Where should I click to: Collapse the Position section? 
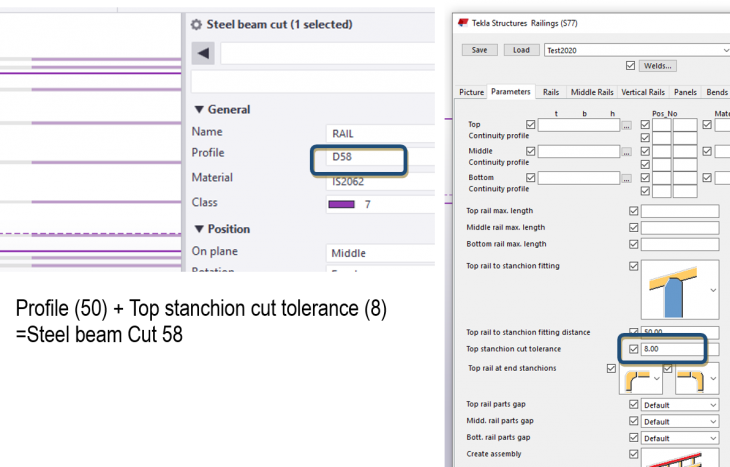(x=199, y=229)
